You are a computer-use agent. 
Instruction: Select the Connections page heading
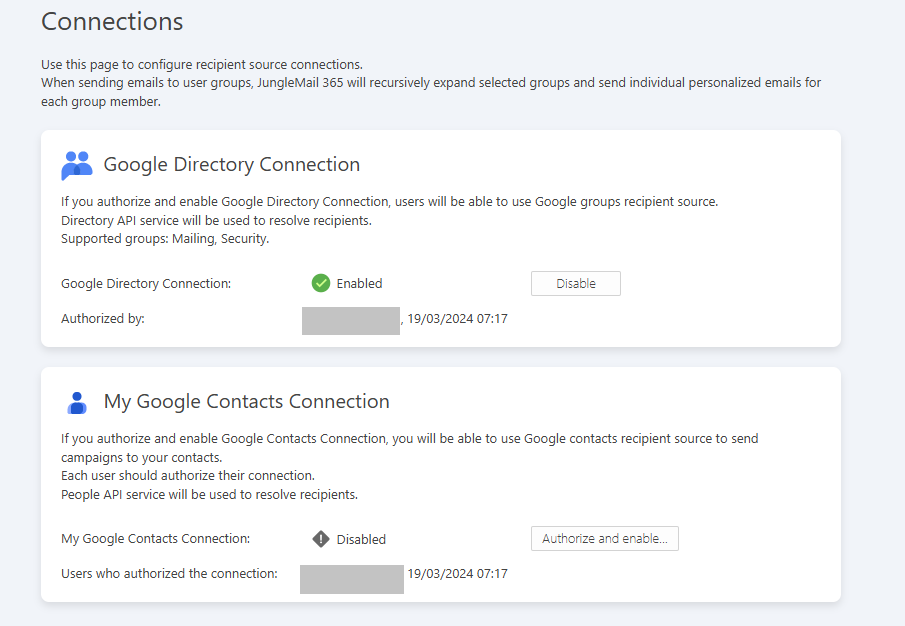tap(112, 22)
